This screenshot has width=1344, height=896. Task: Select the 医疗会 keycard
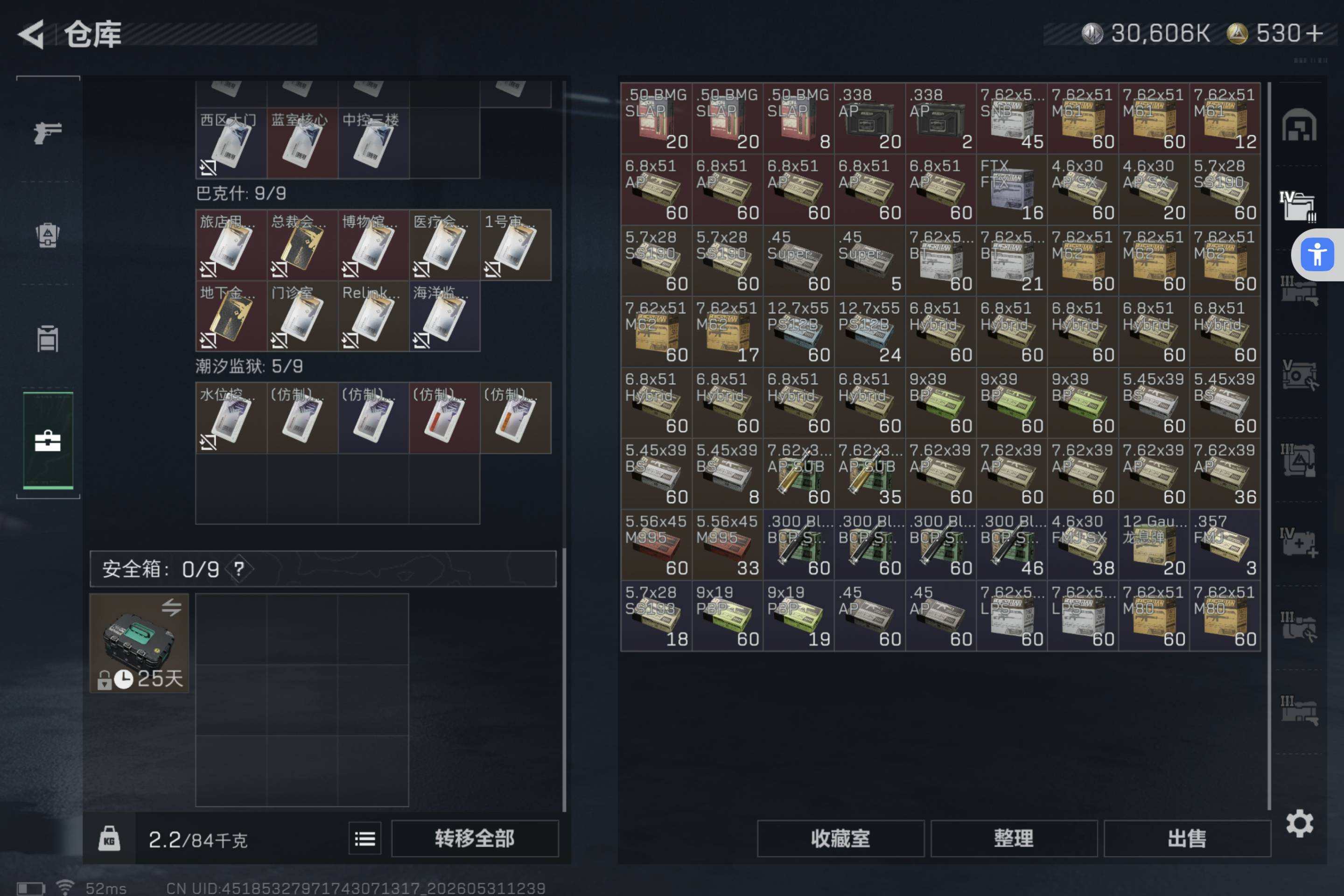point(445,245)
